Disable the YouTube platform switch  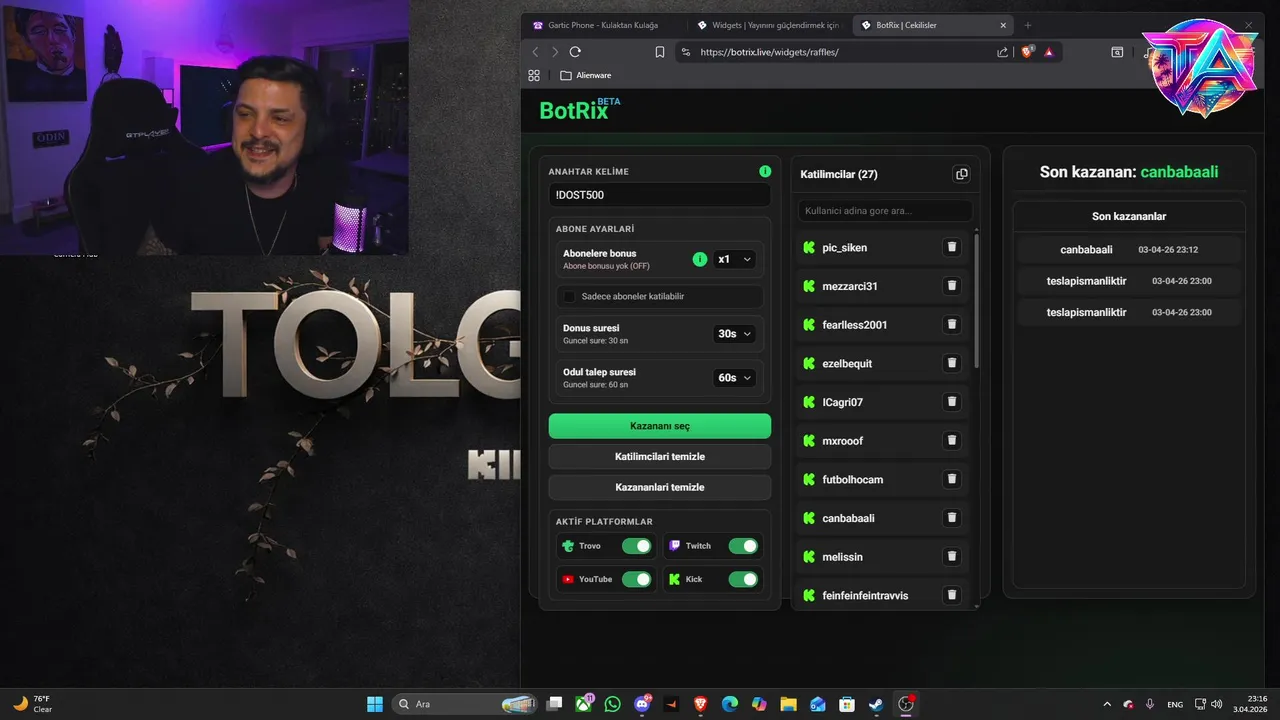tap(636, 579)
